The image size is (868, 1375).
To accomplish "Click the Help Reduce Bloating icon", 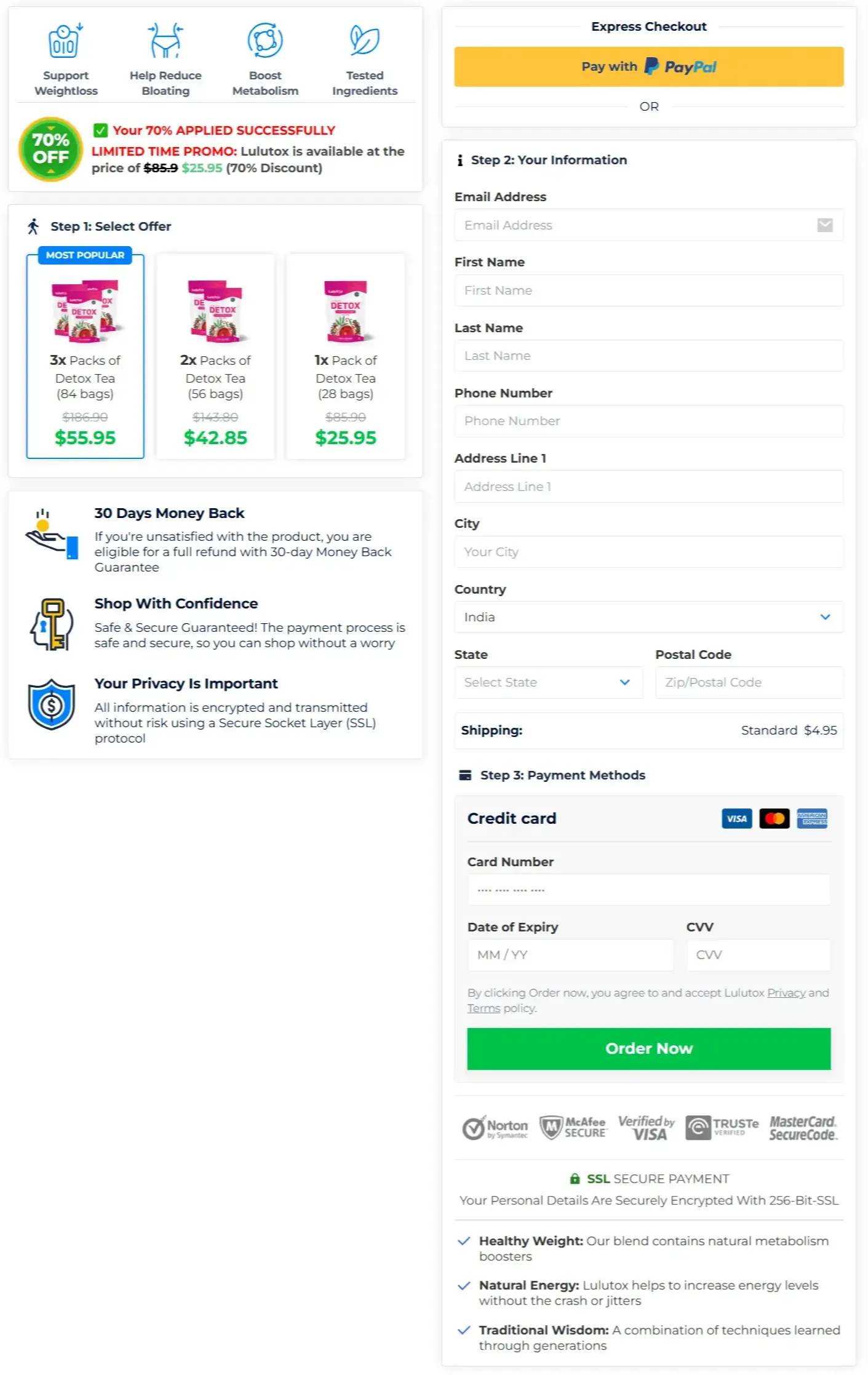I will coord(165,40).
